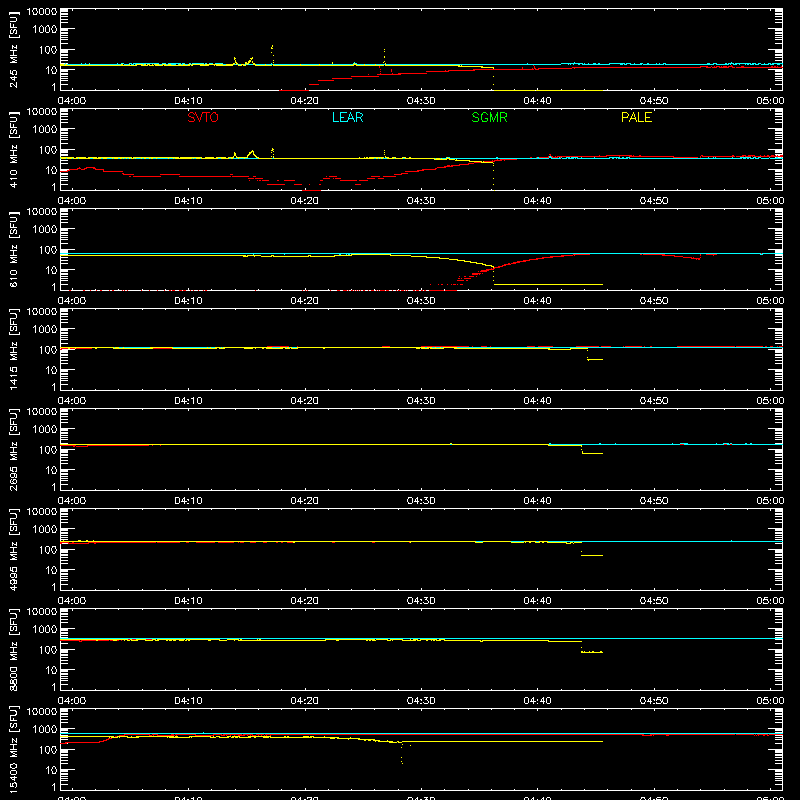Screen dimensions: 800x800
Task: Click the 1000 tick on 410 MHz axis
Action: click(45, 129)
